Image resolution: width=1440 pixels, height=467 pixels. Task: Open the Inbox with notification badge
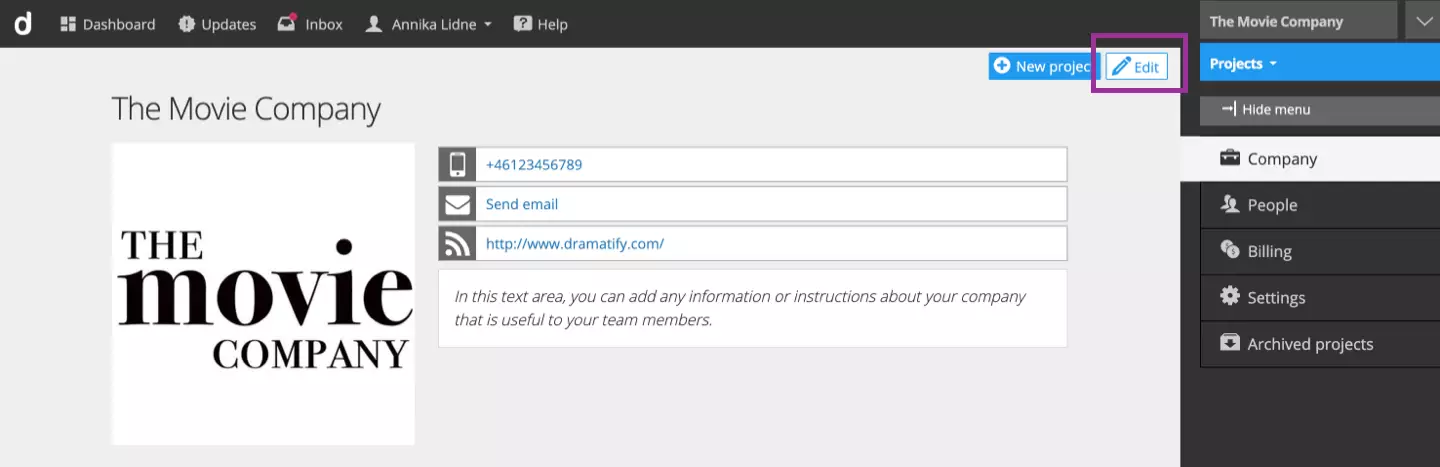(310, 24)
